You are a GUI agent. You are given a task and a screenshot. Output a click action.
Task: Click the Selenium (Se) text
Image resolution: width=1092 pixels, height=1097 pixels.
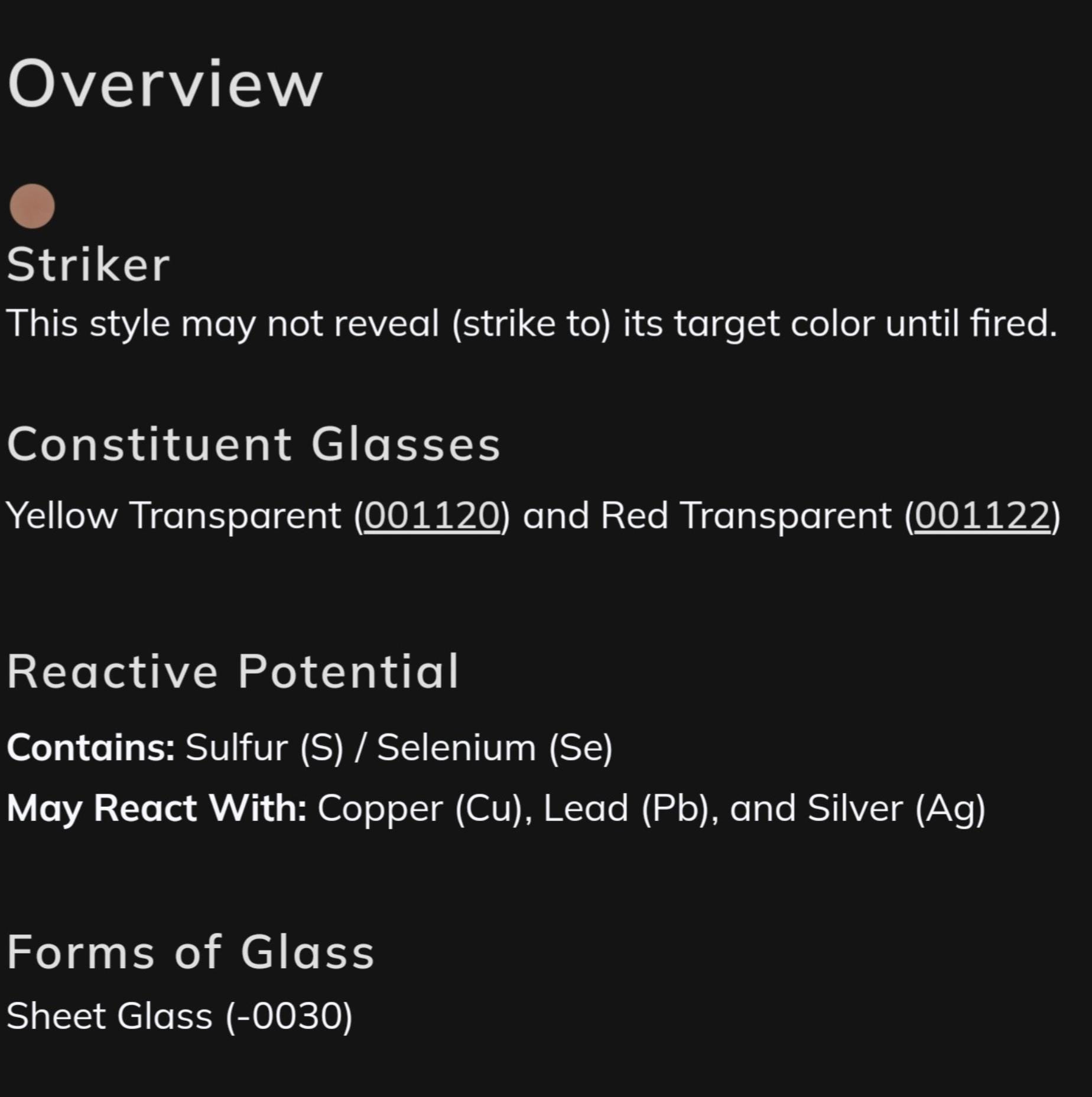pyautogui.click(x=495, y=748)
